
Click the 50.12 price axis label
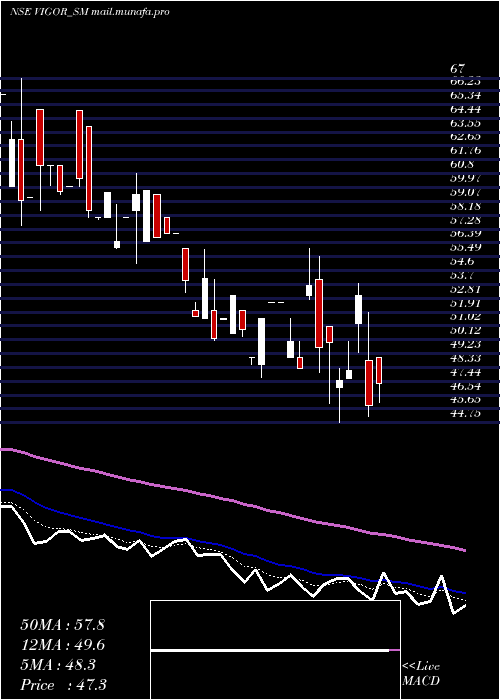[x=465, y=330]
